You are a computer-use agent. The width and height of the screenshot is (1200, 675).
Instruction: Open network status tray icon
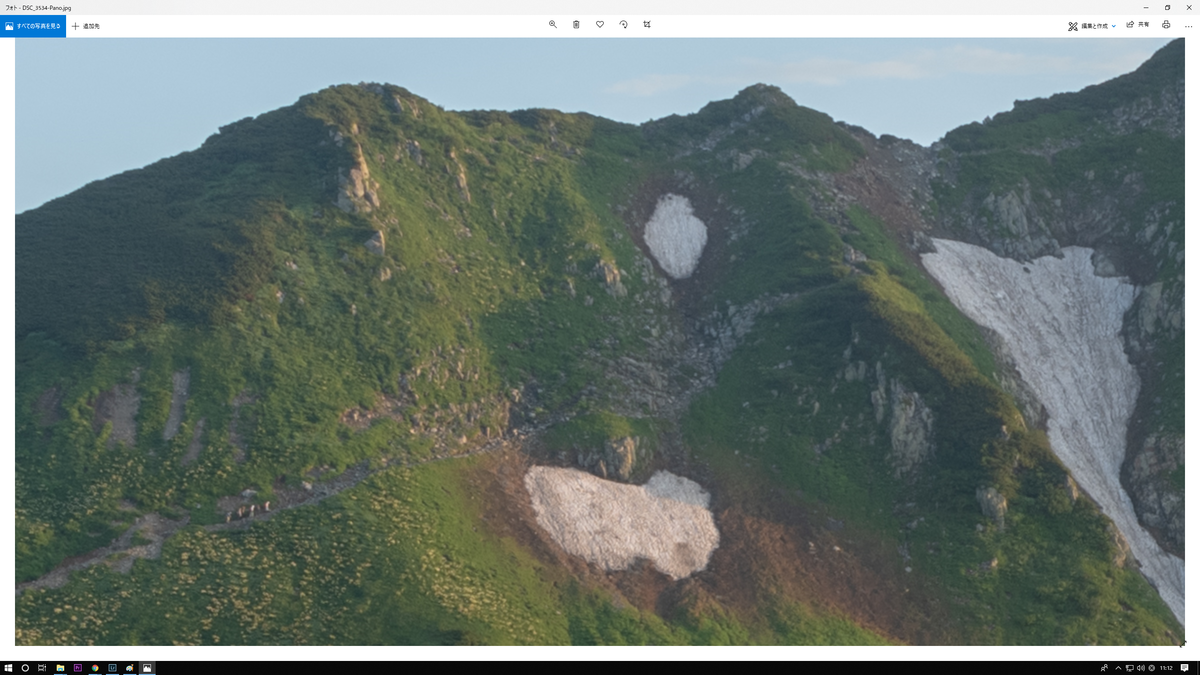1129,667
